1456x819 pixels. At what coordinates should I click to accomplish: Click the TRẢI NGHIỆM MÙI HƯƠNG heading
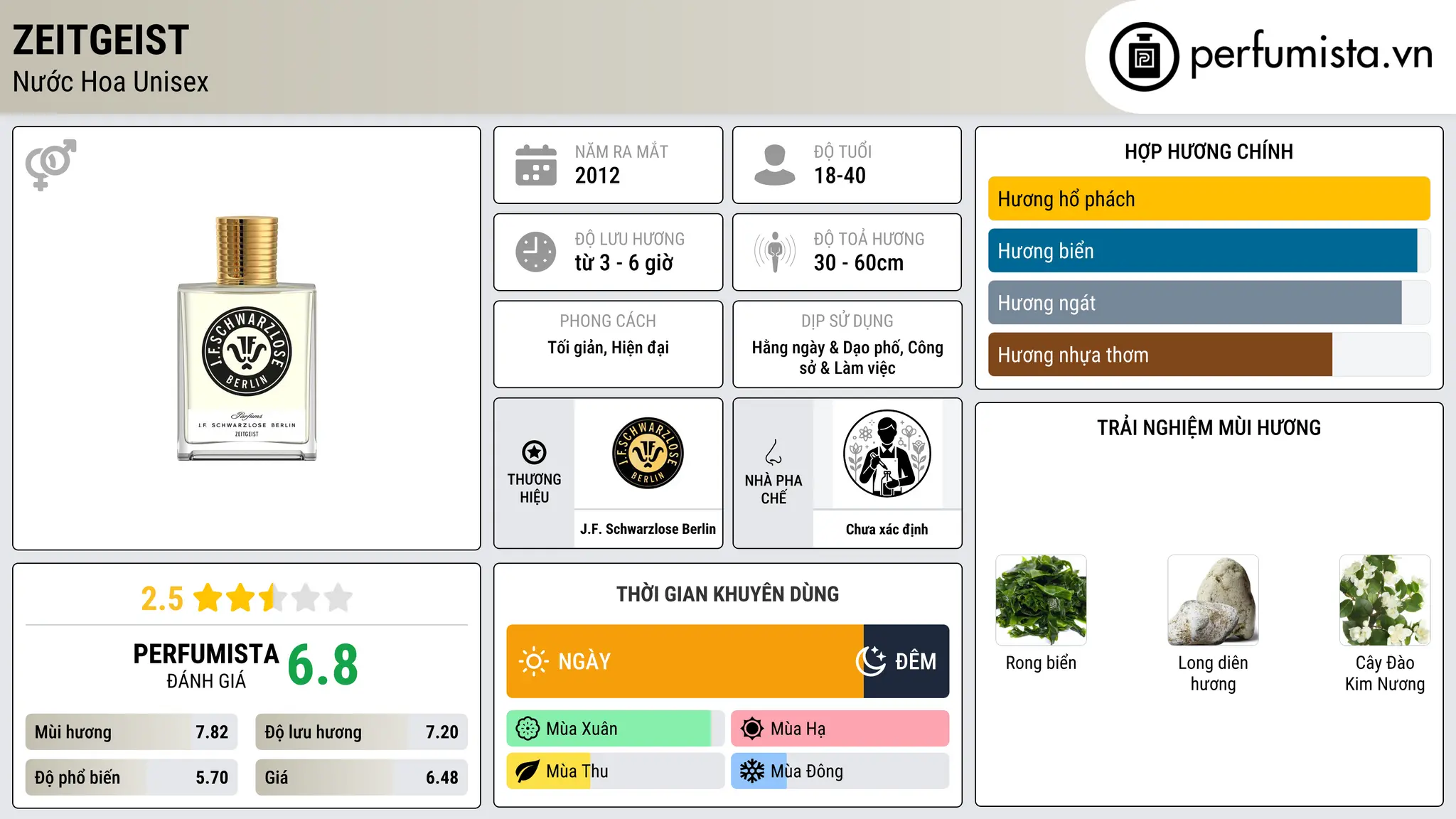click(x=1209, y=428)
